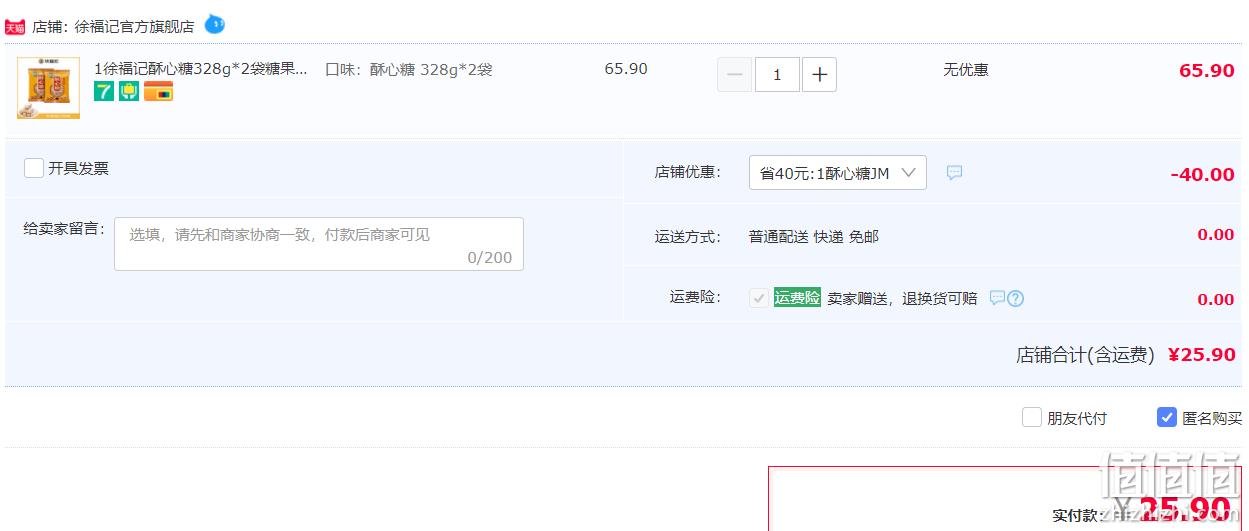Click the 普通配送 快递 免邮 shipping text
This screenshot has height=531, width=1249.
coord(814,237)
